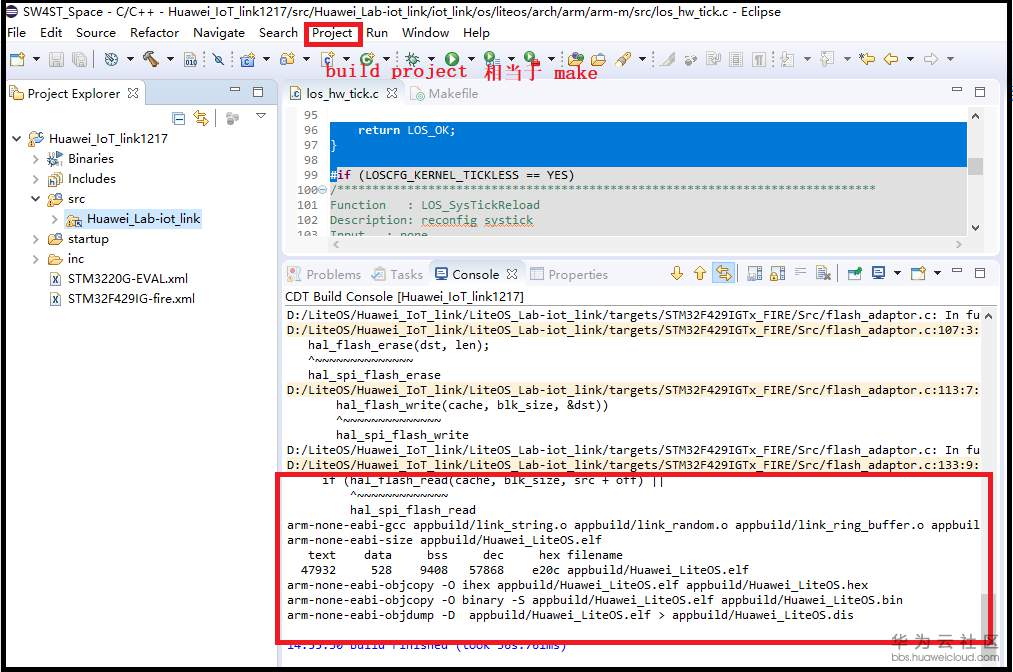Toggle the skip all breakpoints icon
1013x672 pixels.
pyautogui.click(x=218, y=59)
